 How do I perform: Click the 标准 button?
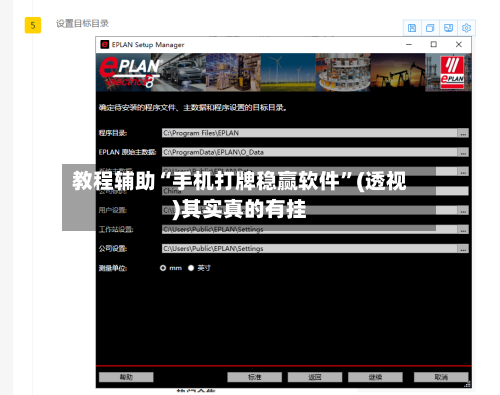click(254, 377)
